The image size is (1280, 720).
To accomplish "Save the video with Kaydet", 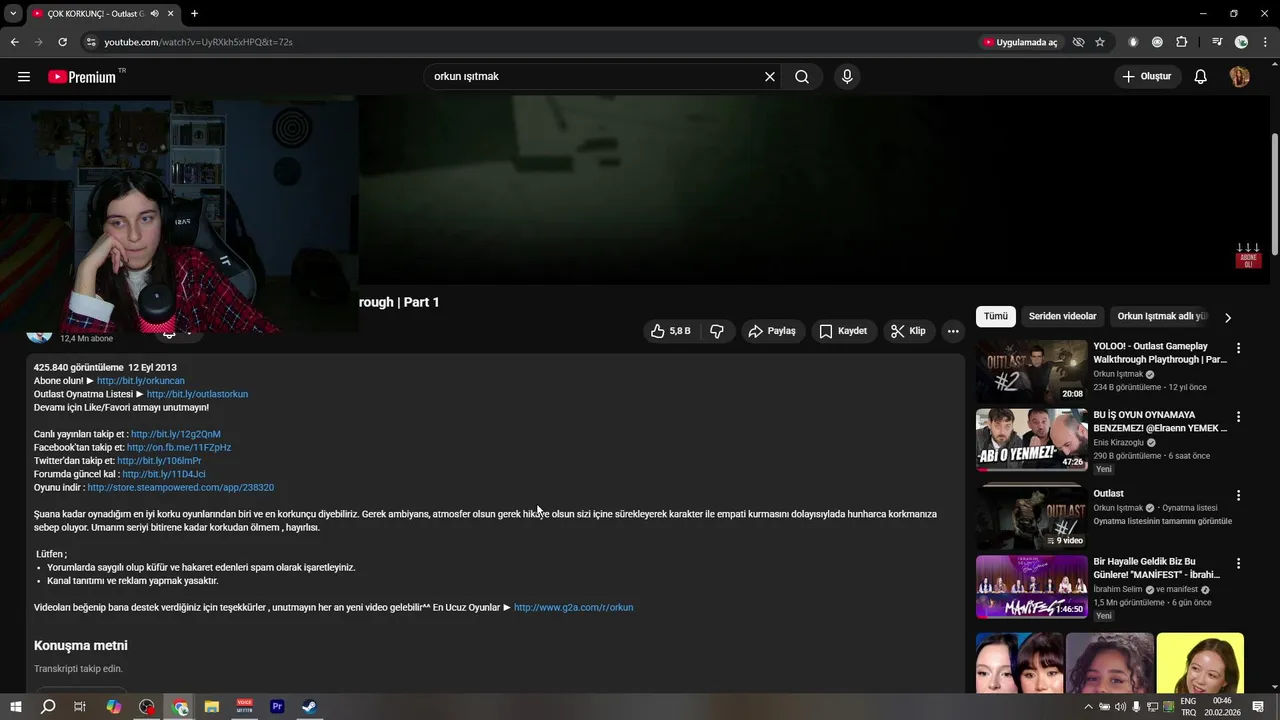I will (x=844, y=331).
